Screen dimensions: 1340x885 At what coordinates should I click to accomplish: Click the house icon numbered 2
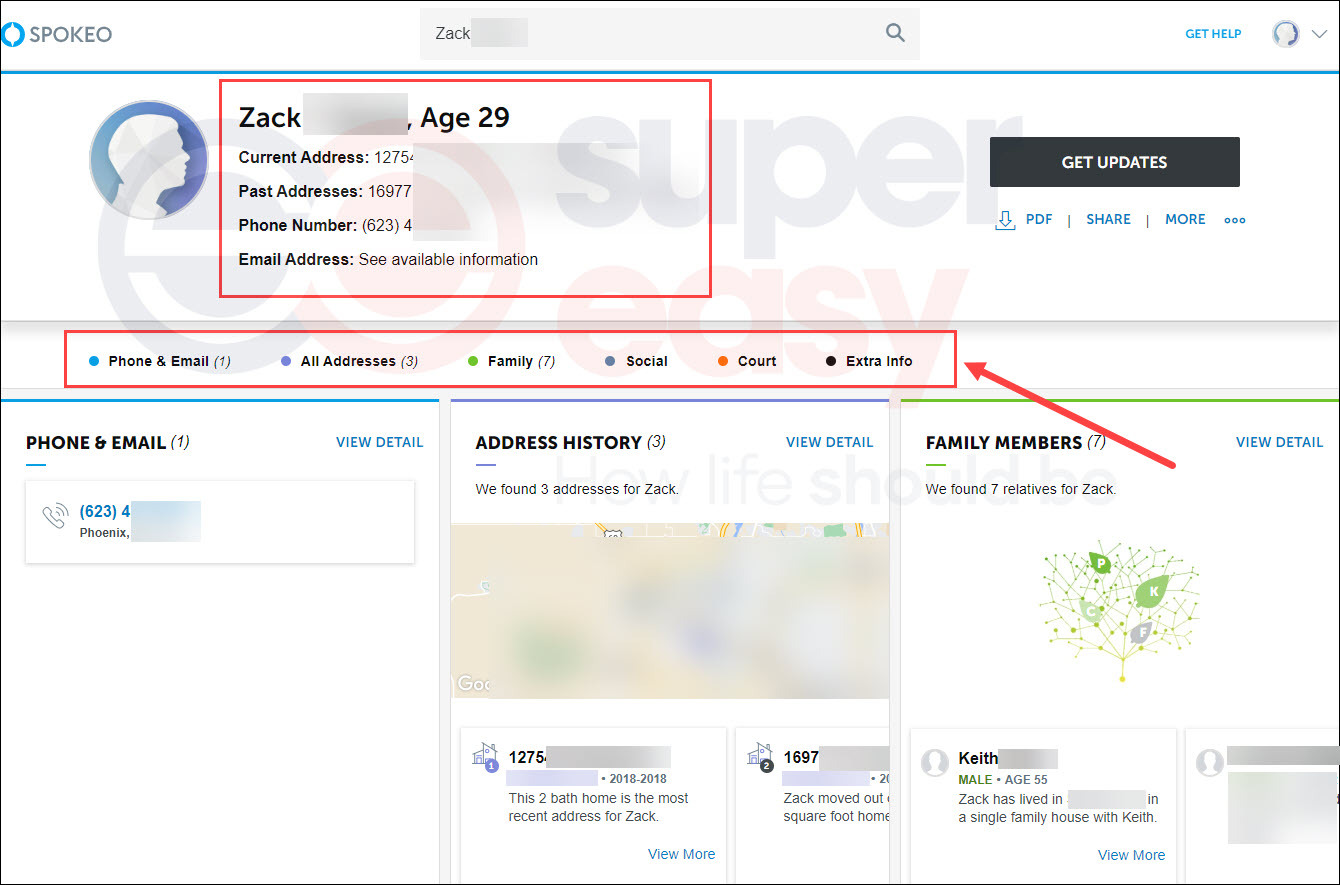(x=760, y=756)
